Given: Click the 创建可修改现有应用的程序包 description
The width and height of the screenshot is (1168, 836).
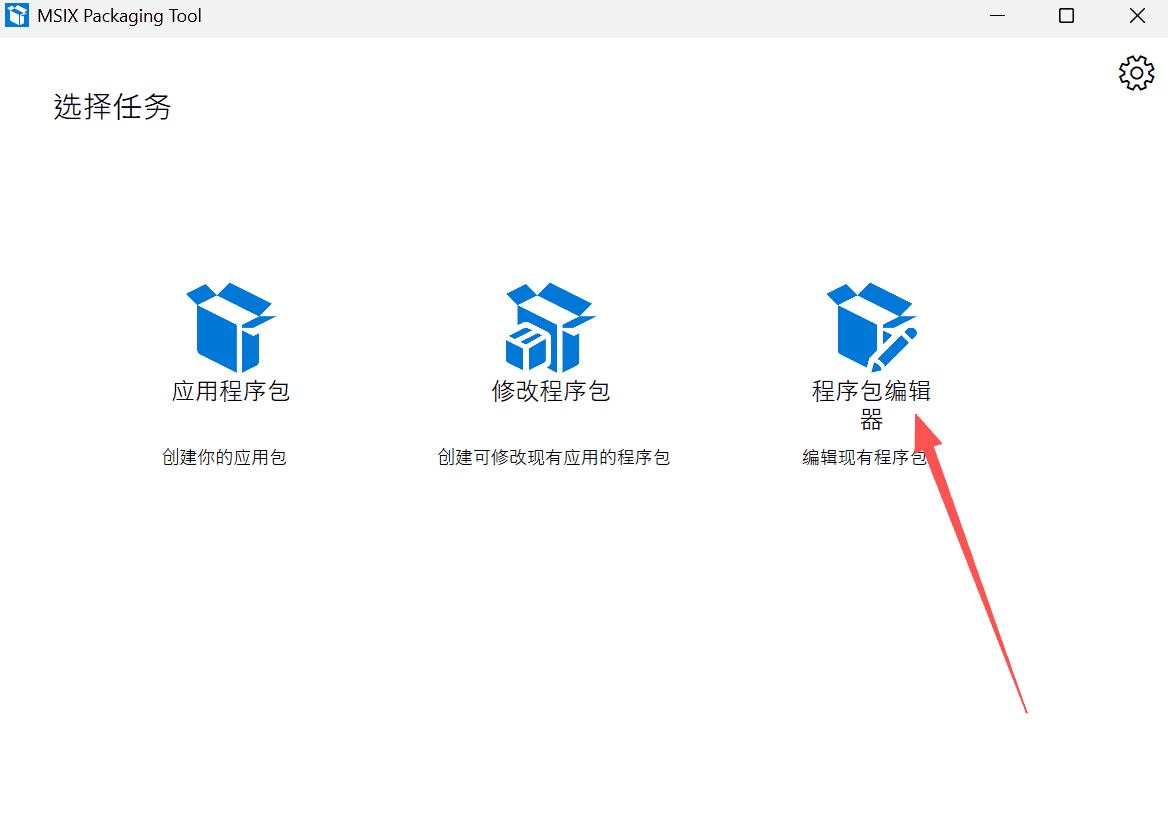Looking at the screenshot, I should tap(553, 458).
